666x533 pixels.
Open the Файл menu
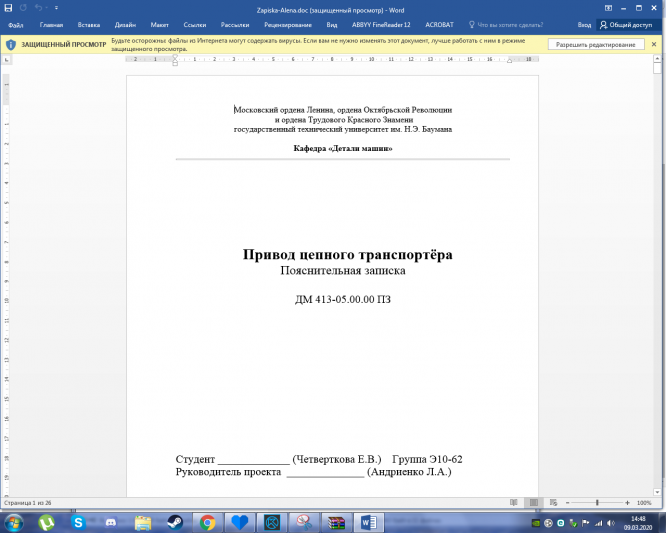tap(16, 25)
